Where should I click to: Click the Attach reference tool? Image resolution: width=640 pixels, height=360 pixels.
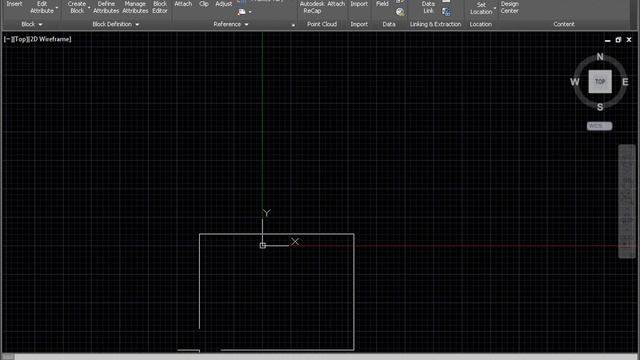coord(183,4)
